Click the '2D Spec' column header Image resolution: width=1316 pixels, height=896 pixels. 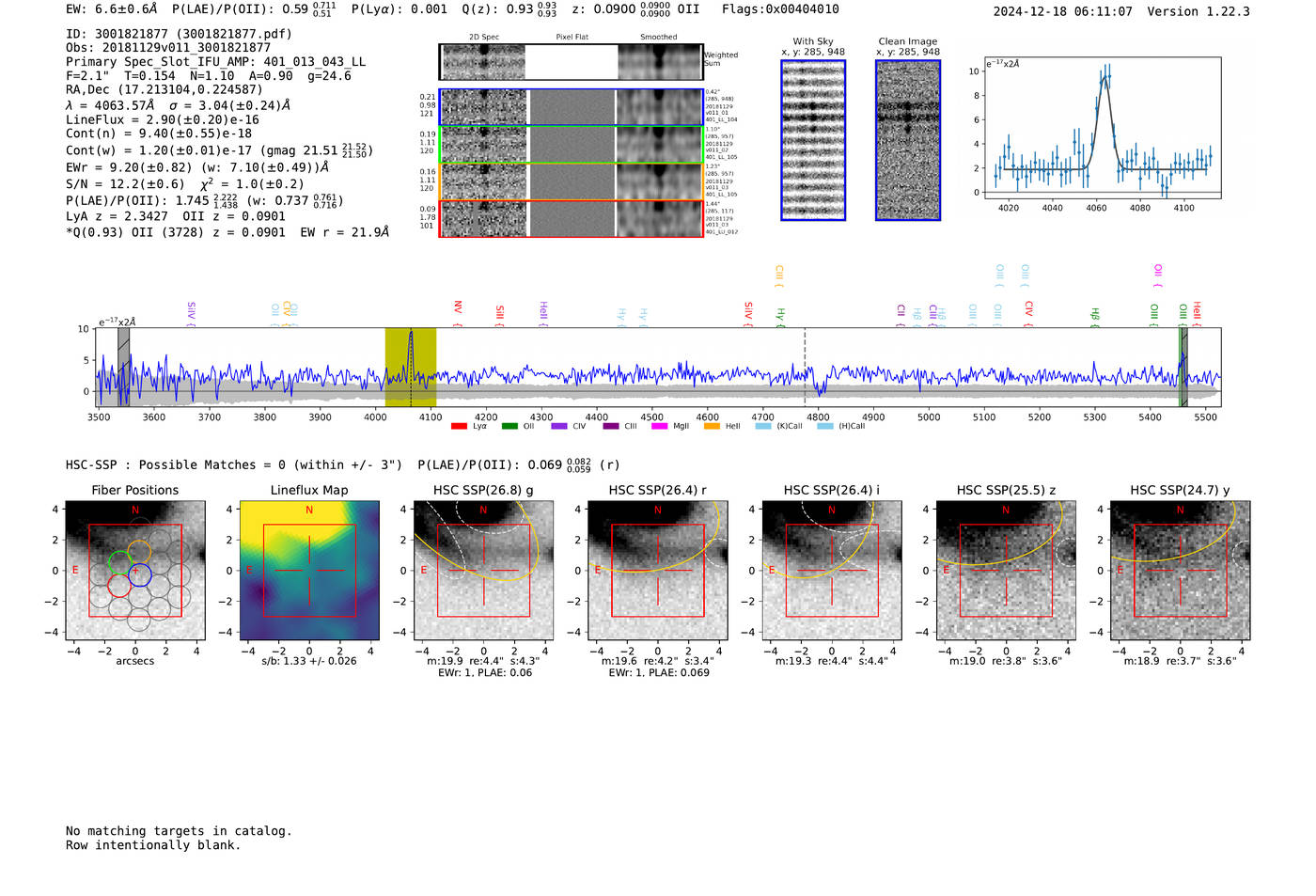pos(483,38)
